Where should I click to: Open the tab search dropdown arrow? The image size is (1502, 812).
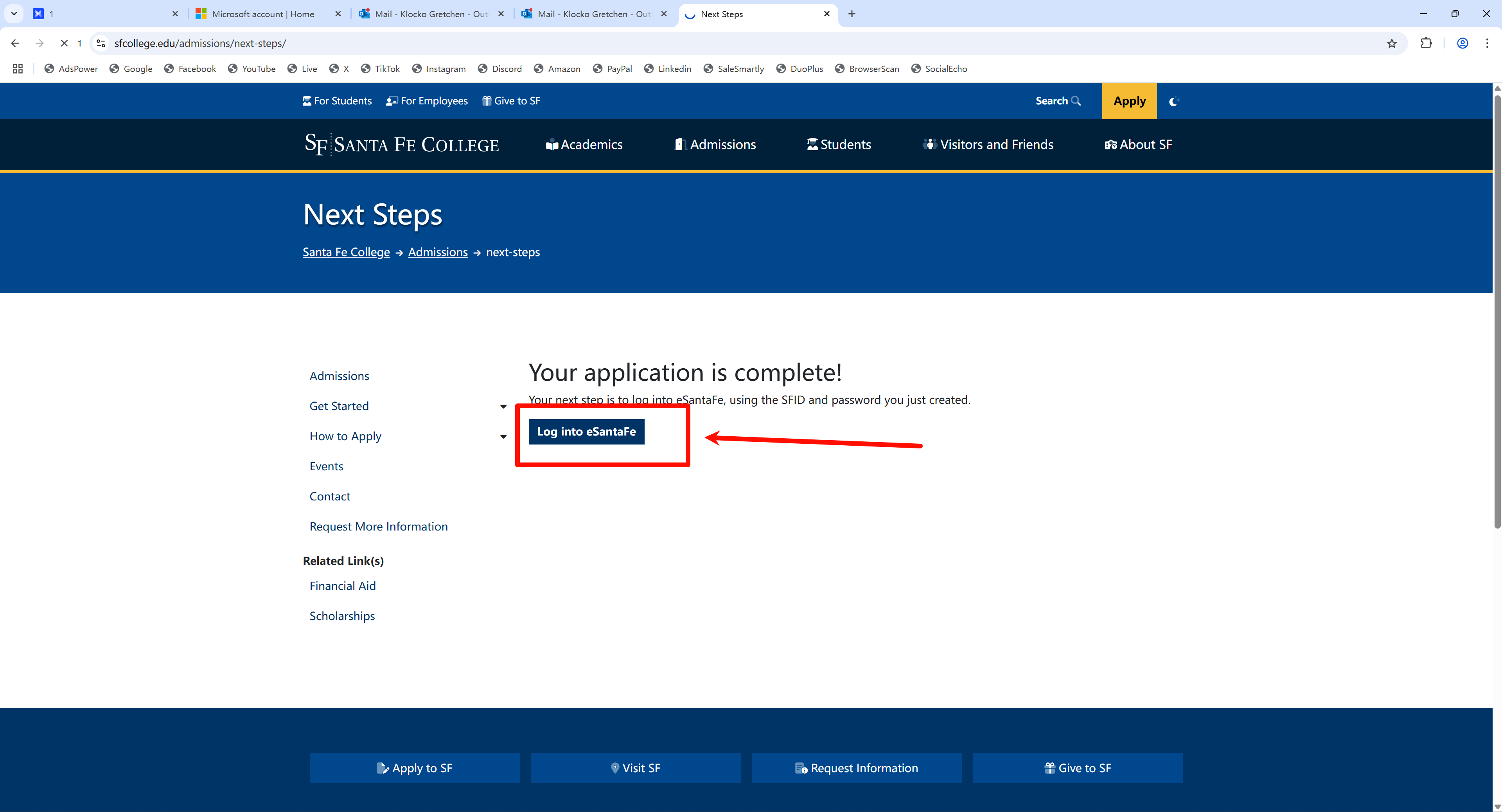point(14,13)
